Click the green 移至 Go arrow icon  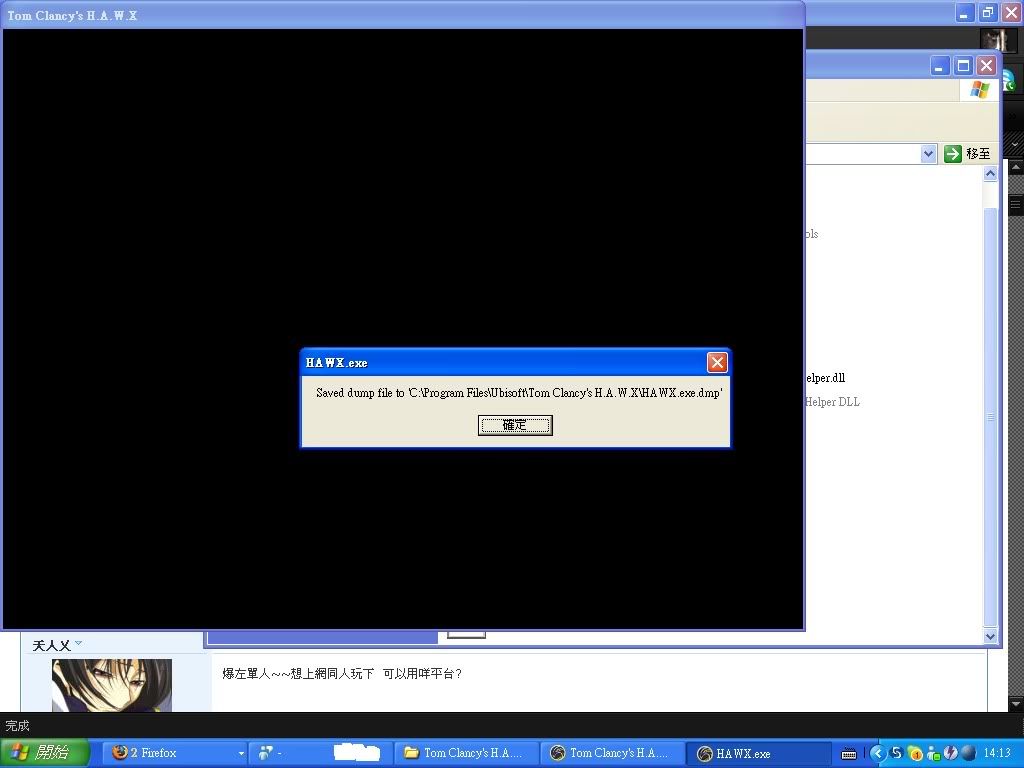(x=952, y=153)
